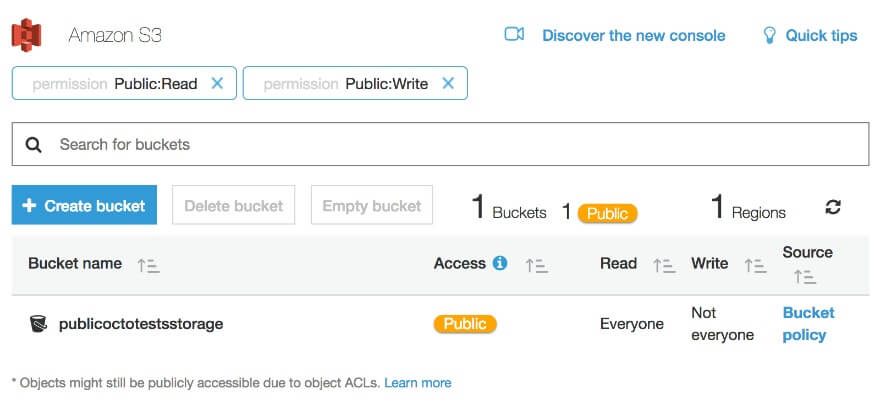Click the Amazon S3 logo icon

click(27, 35)
